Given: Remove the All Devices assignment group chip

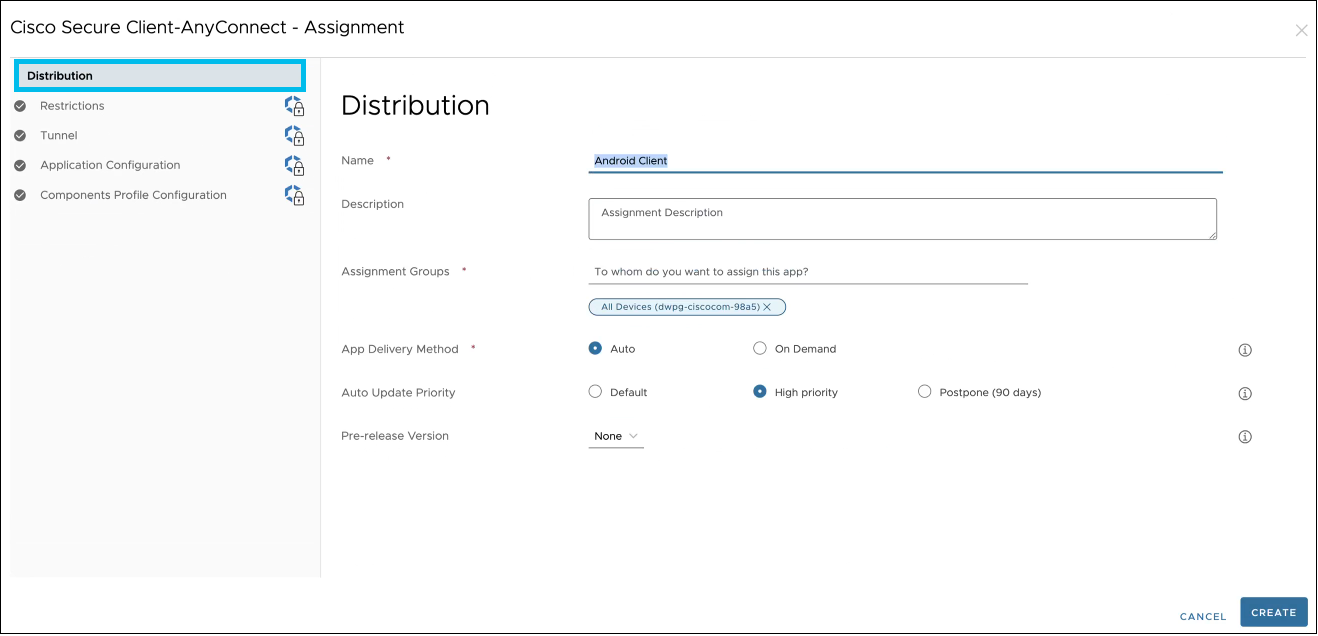Looking at the screenshot, I should (767, 307).
